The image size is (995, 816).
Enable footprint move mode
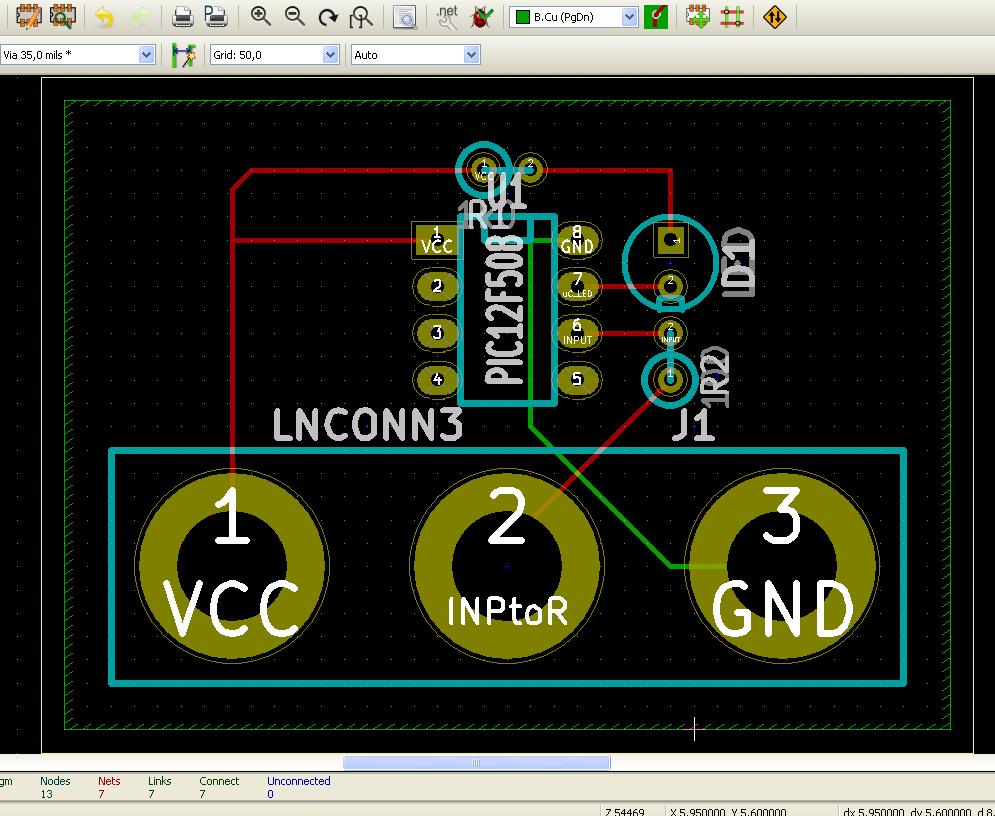point(698,17)
